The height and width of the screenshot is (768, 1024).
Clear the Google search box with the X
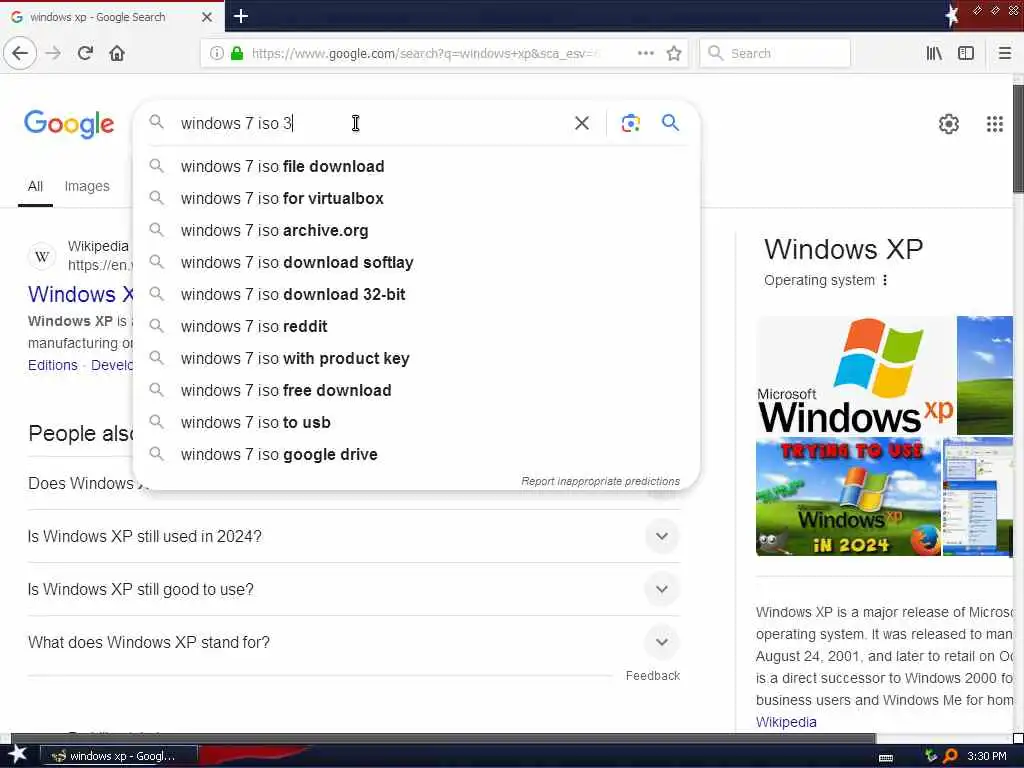coord(582,123)
